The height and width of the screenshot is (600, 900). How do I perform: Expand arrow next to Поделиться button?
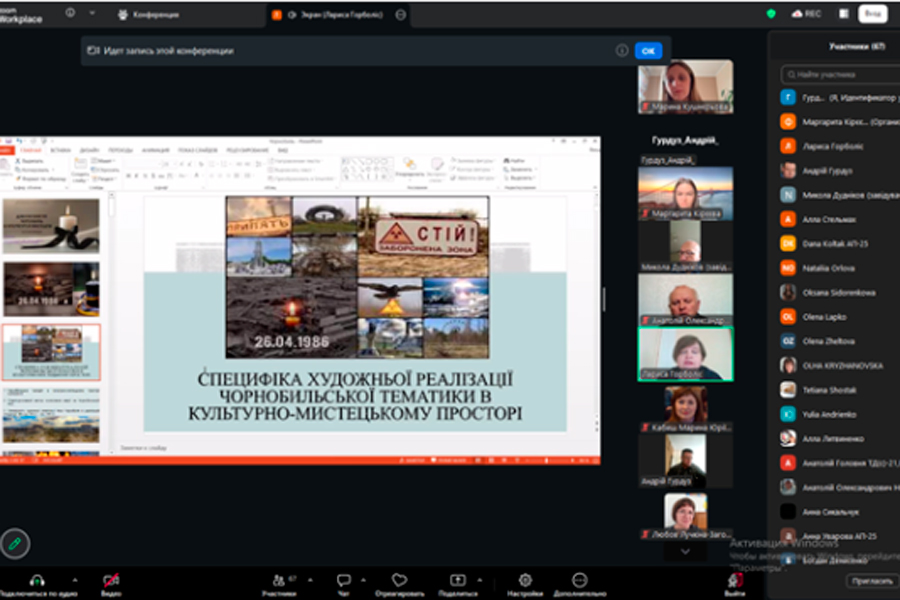pyautogui.click(x=480, y=580)
